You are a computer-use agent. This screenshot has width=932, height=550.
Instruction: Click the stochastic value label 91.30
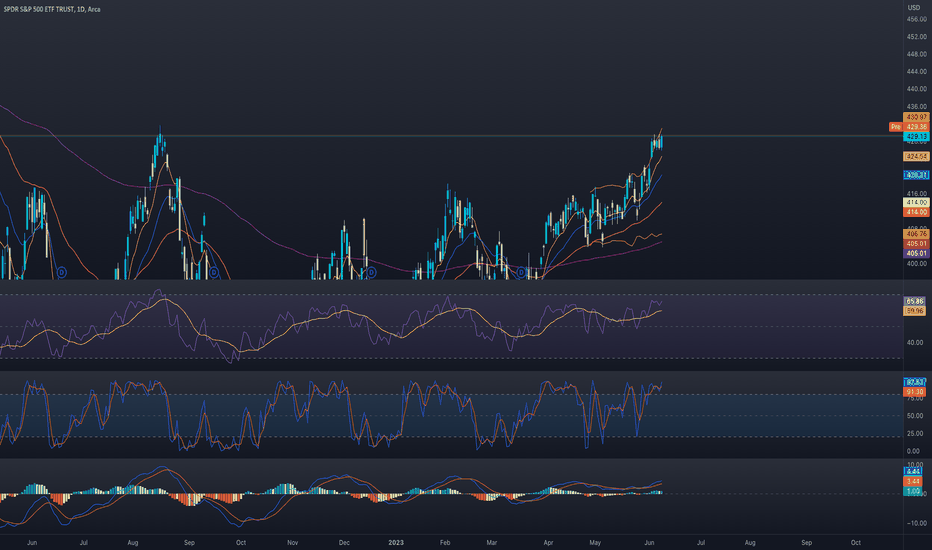915,392
